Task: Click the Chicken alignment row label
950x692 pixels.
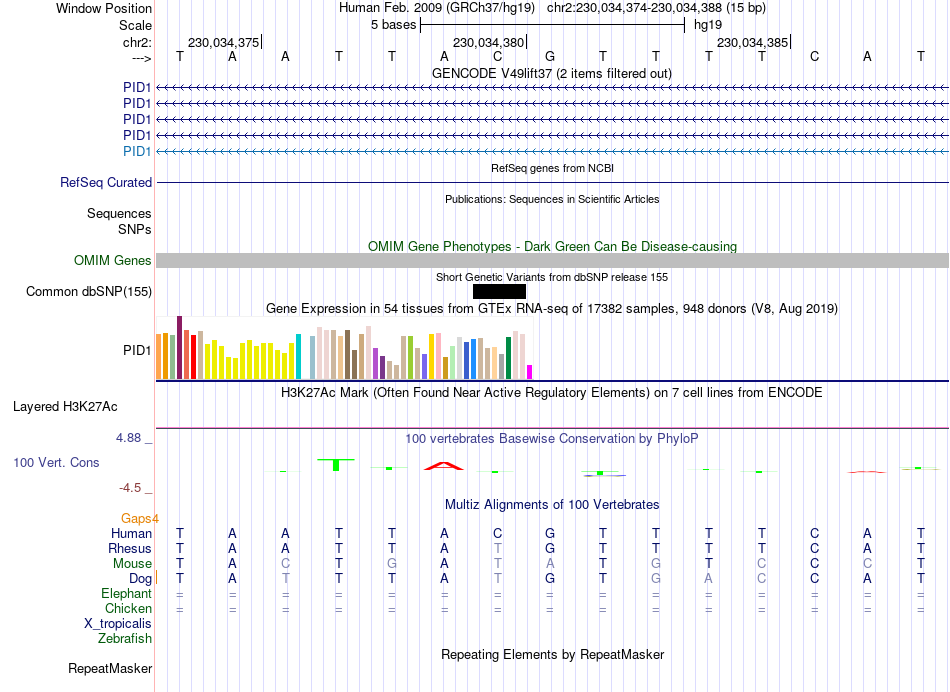Action: point(128,608)
